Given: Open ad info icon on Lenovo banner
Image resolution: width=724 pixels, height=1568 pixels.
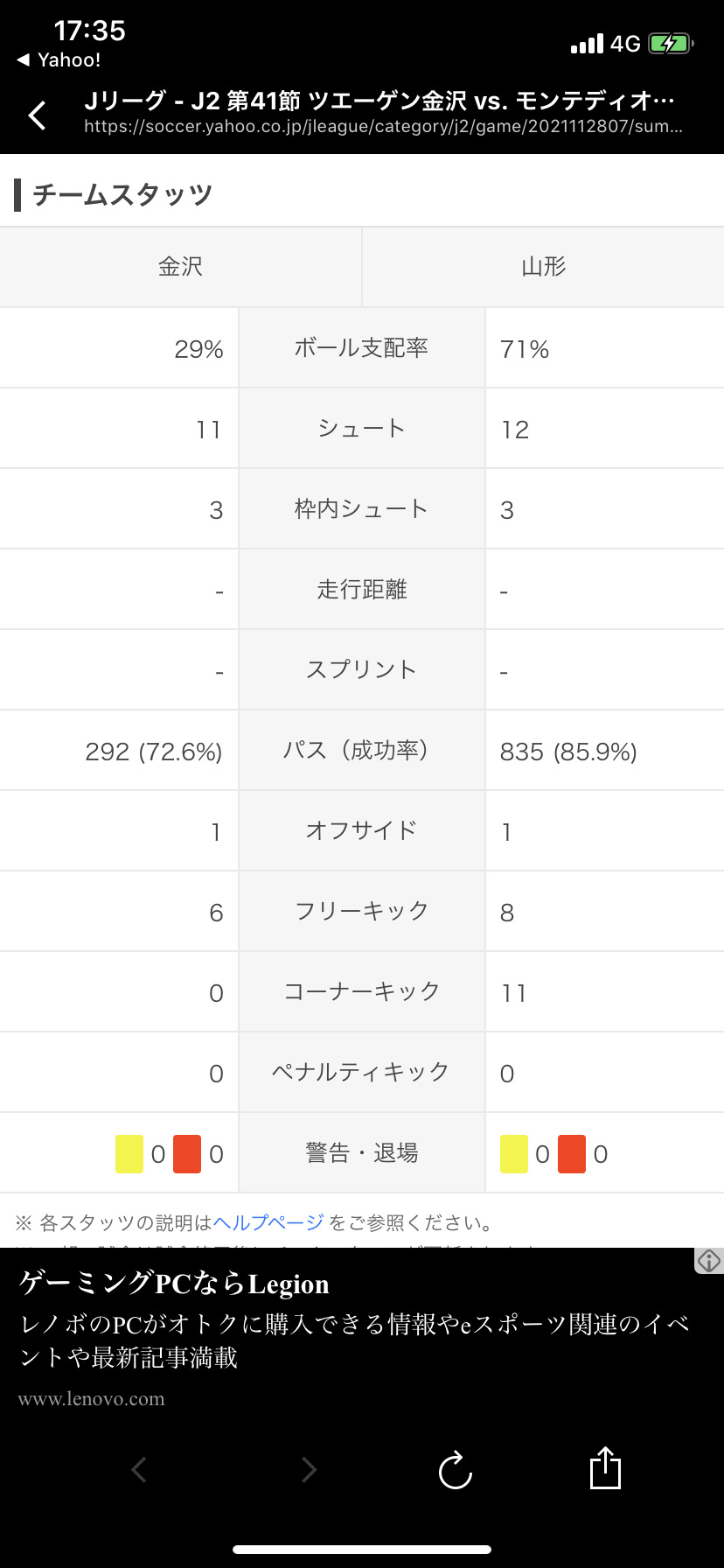Looking at the screenshot, I should [x=708, y=1261].
